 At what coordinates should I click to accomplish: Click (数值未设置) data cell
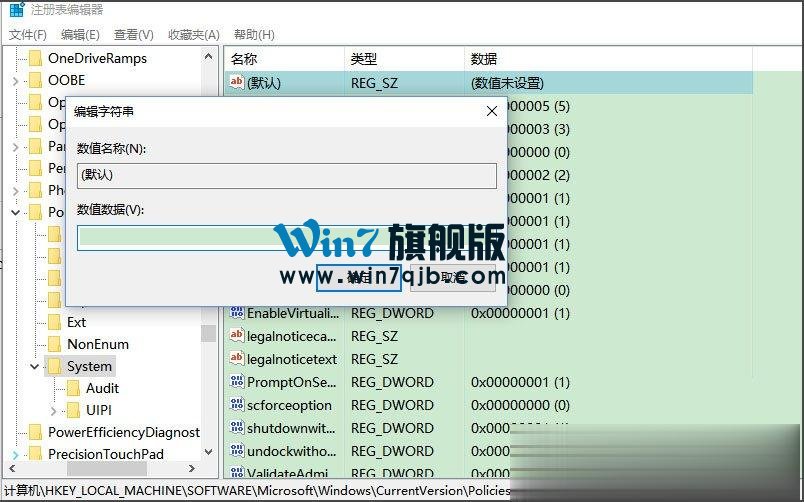[x=507, y=83]
